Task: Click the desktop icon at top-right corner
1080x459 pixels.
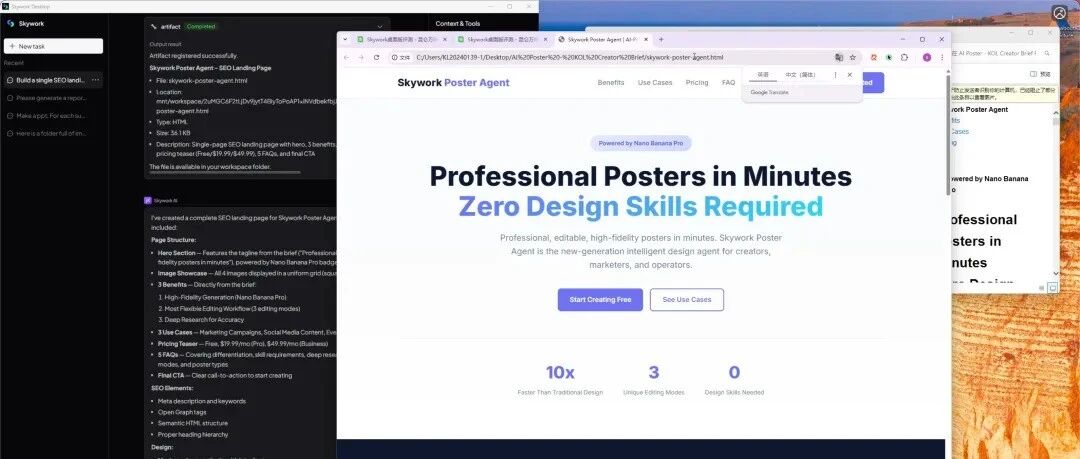Action: (x=1059, y=12)
